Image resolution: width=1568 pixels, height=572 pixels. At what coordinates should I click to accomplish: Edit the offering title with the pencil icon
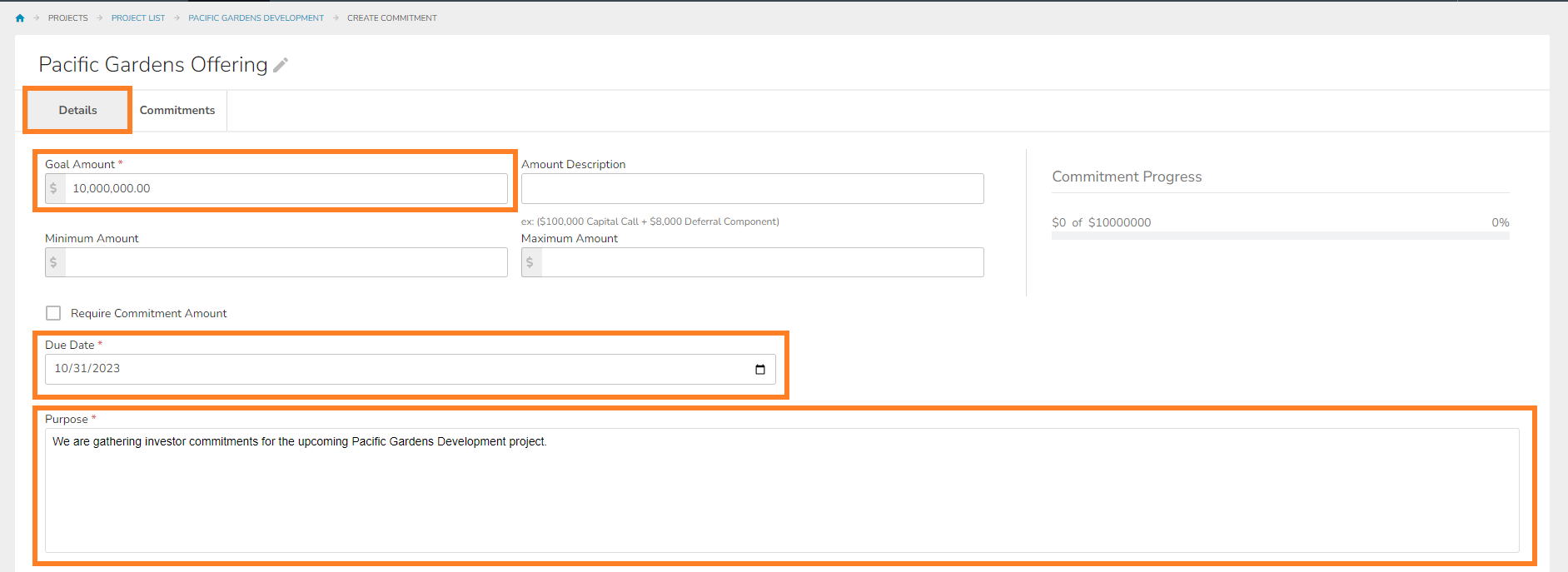pyautogui.click(x=281, y=65)
